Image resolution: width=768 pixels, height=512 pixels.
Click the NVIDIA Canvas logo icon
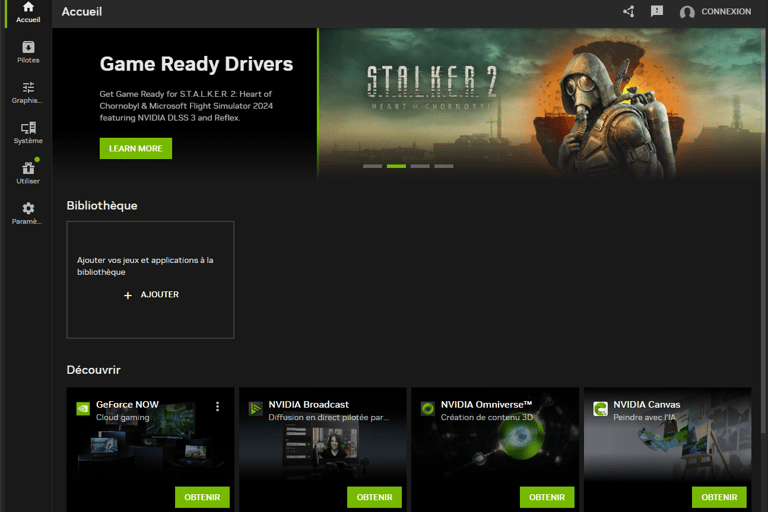coord(600,408)
